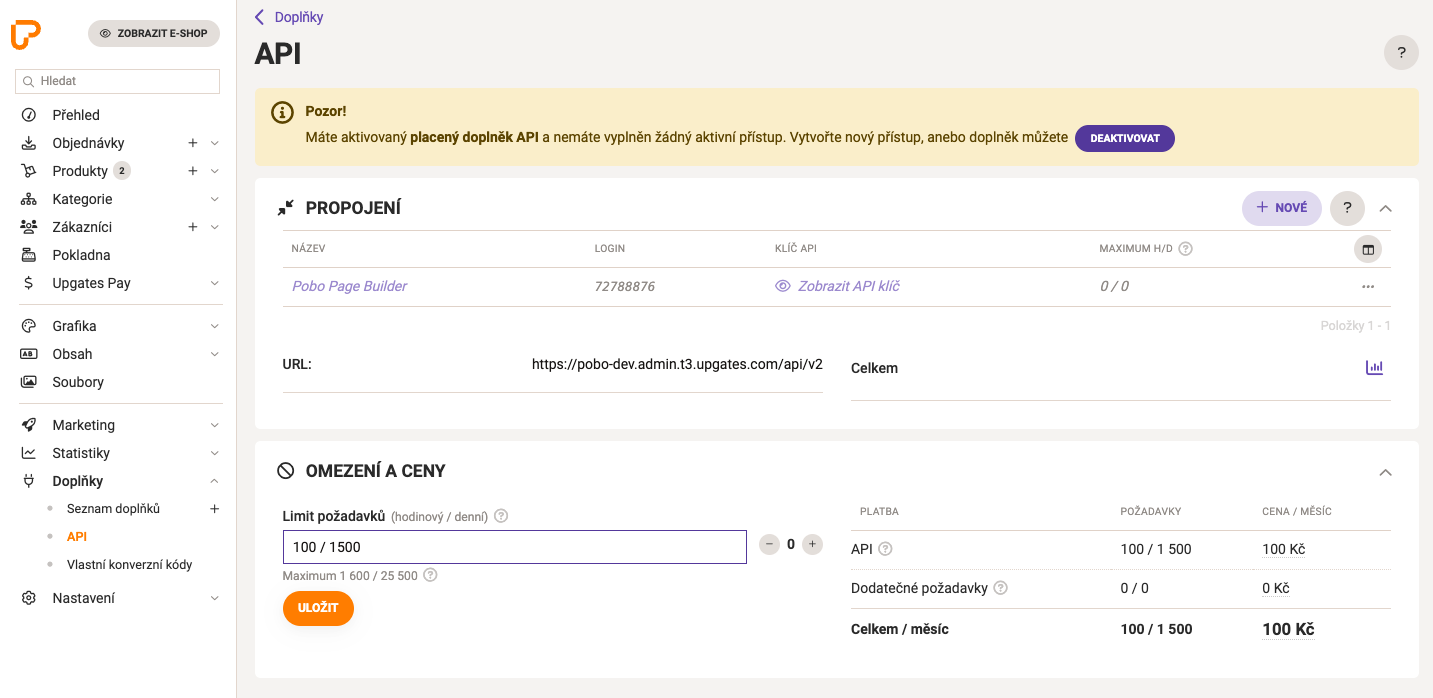Collapse the Omezení a ceny section
The height and width of the screenshot is (698, 1433).
click(x=1385, y=472)
